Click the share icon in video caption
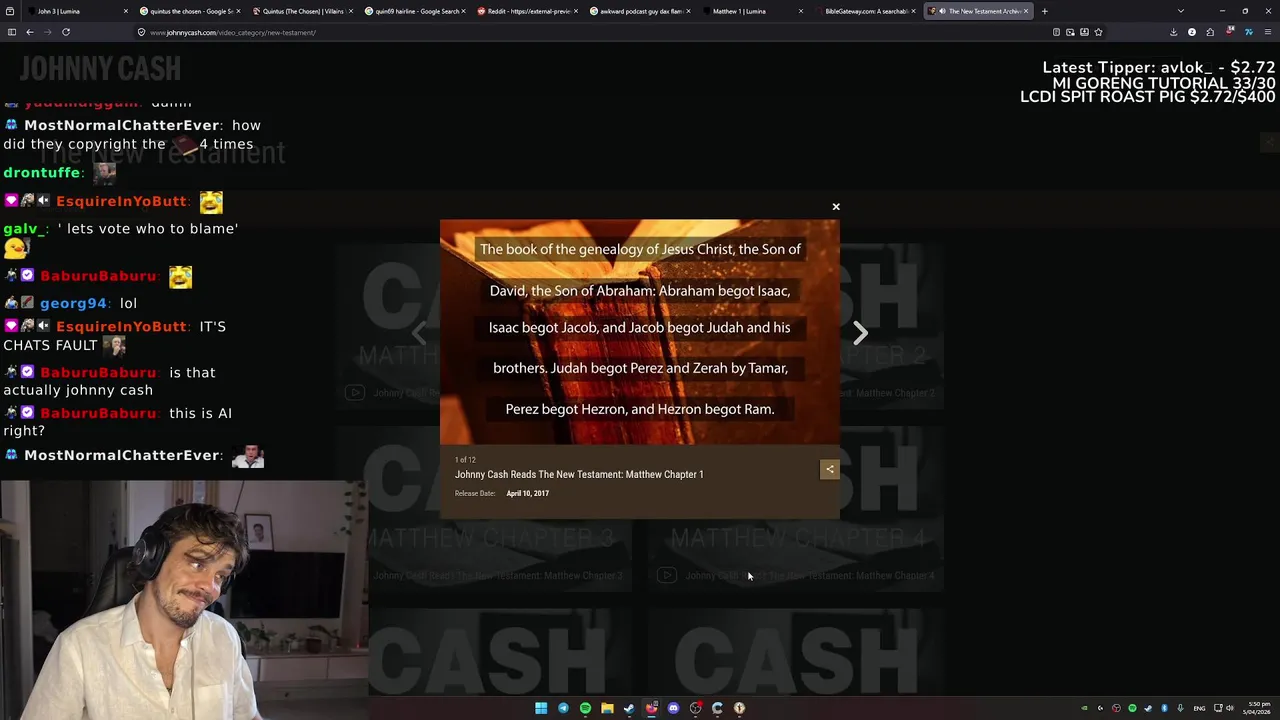The height and width of the screenshot is (720, 1280). (829, 469)
